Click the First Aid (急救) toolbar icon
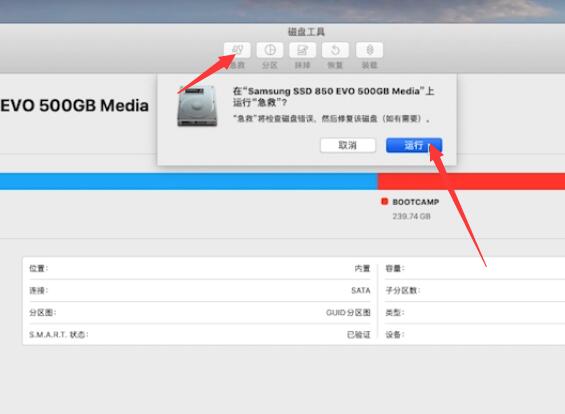The width and height of the screenshot is (565, 414). pos(237,50)
